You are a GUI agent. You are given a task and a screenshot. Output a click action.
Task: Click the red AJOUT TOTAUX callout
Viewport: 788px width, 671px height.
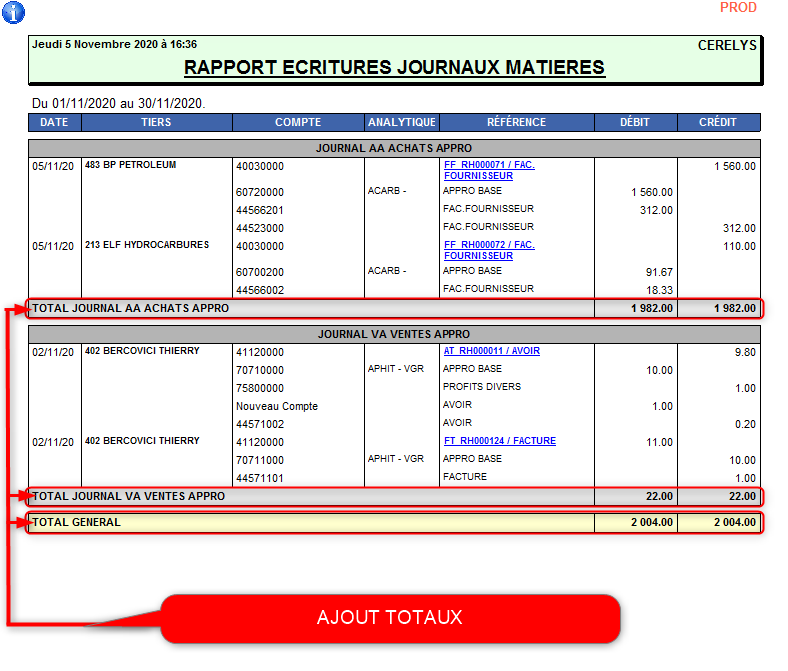(390, 618)
